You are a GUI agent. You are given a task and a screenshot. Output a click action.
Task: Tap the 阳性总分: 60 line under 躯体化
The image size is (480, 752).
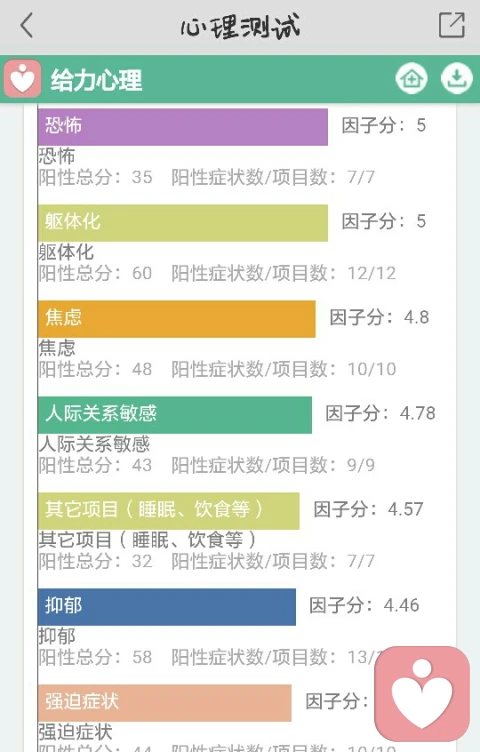(x=95, y=273)
